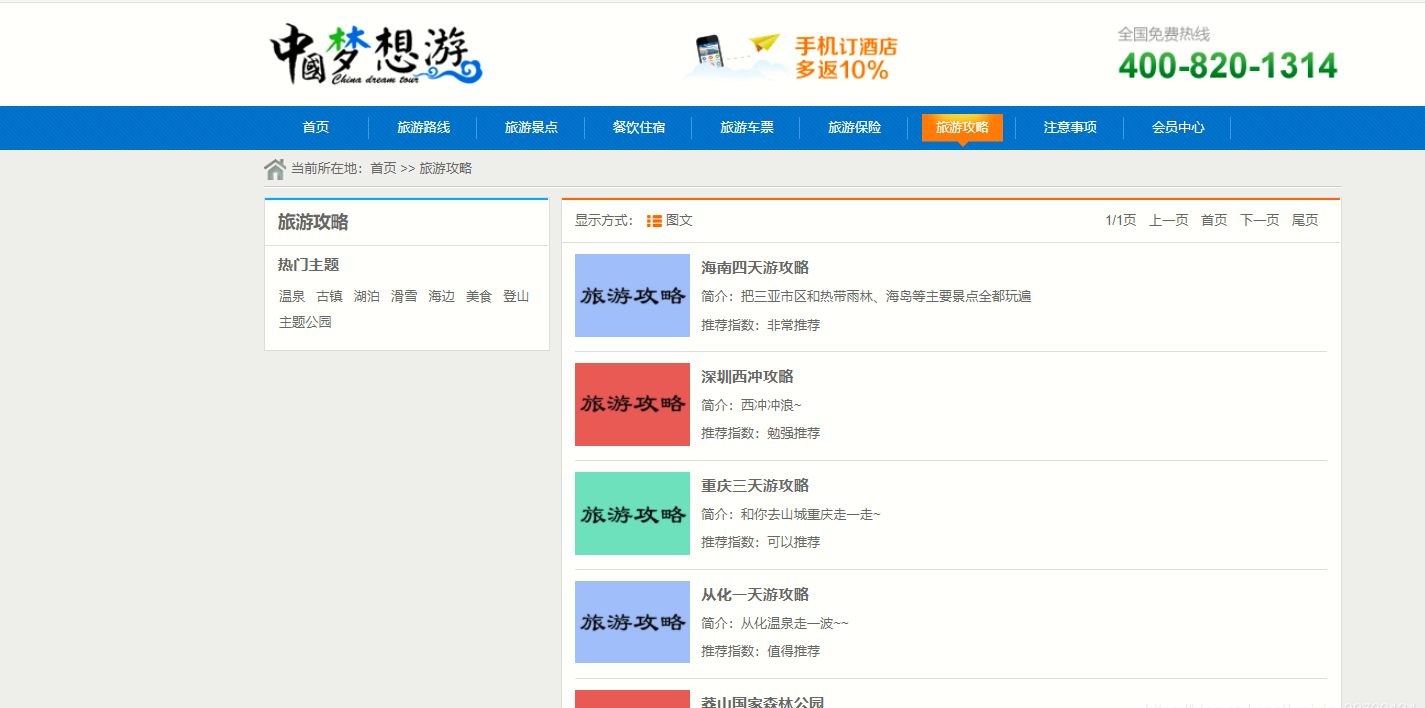Open the 重庆三天游攻略 article title
The image size is (1425, 708).
755,486
